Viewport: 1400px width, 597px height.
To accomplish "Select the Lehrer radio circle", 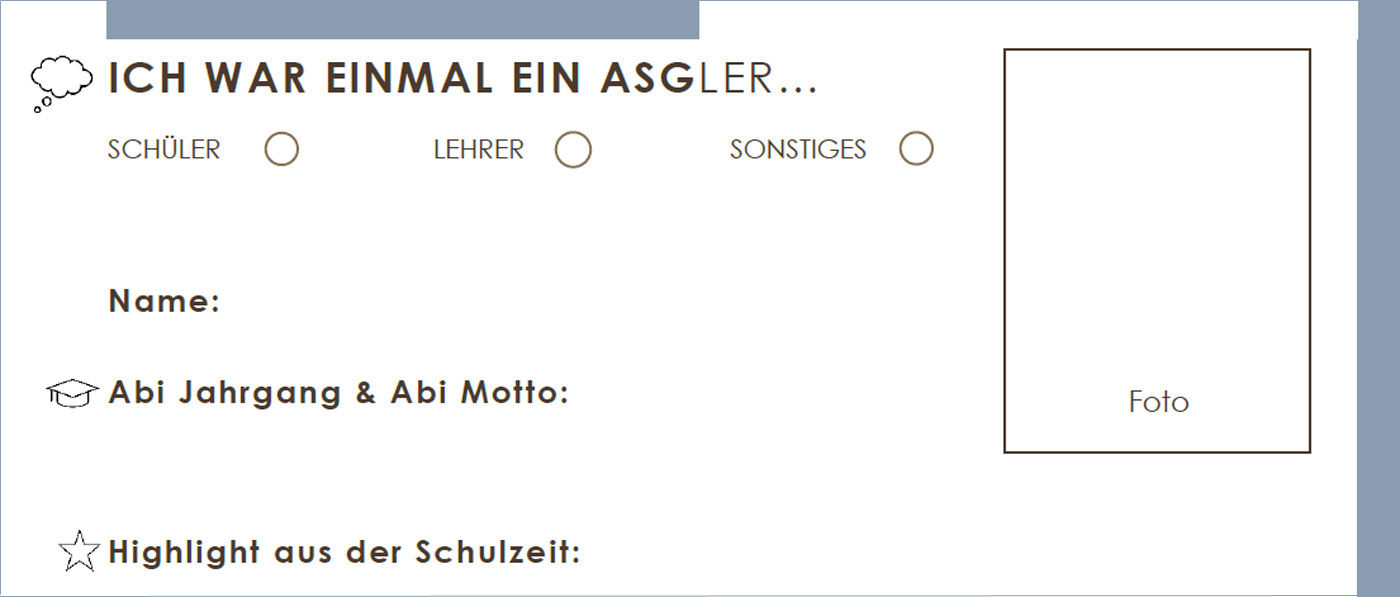I will point(573,149).
